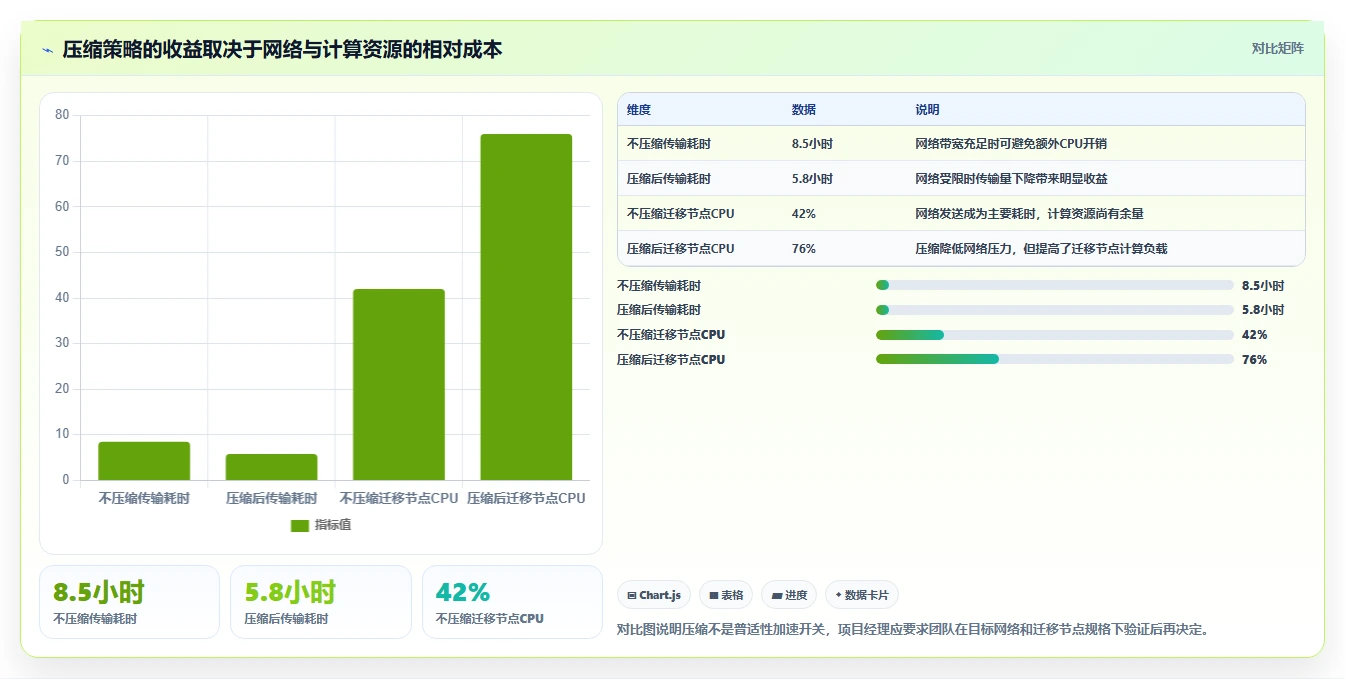Viewport: 1345px width, 679px height.
Task: Select the 不压缩传输耗时 table row cell
Action: point(669,144)
